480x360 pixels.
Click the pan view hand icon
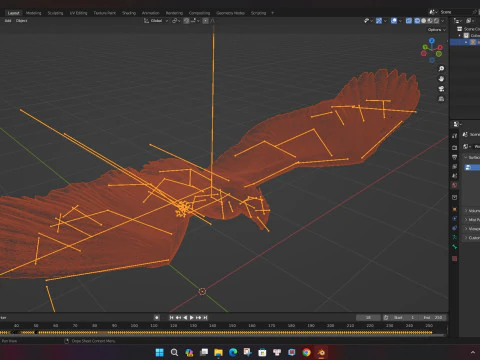(x=441, y=79)
